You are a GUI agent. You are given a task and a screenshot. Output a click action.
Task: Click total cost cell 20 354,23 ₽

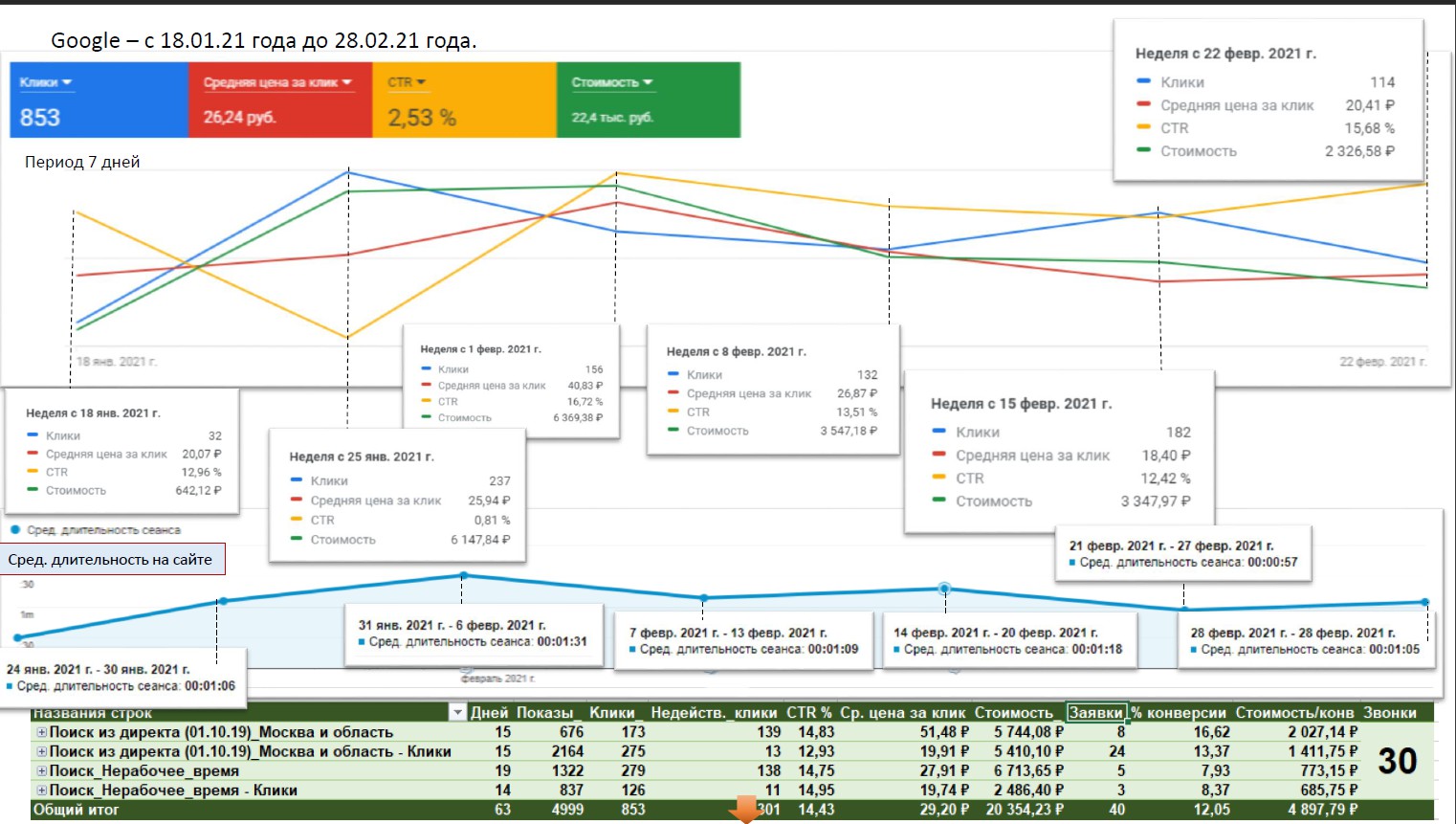coord(1025,810)
